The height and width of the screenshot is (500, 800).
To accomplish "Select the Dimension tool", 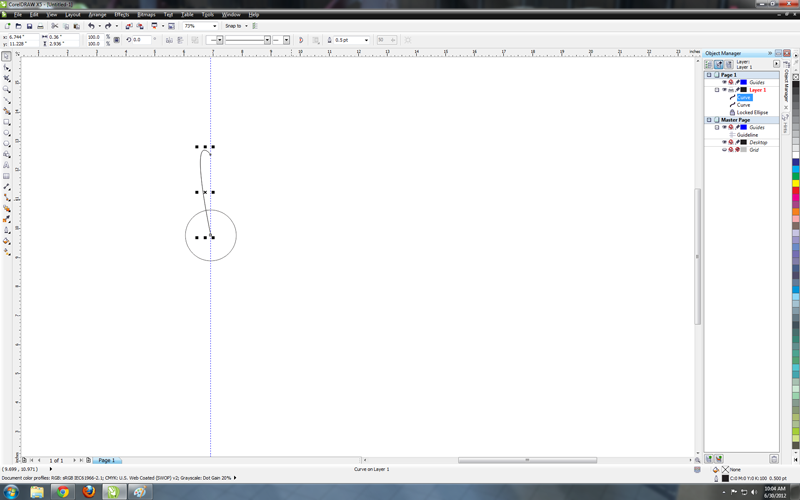I will coord(6,187).
